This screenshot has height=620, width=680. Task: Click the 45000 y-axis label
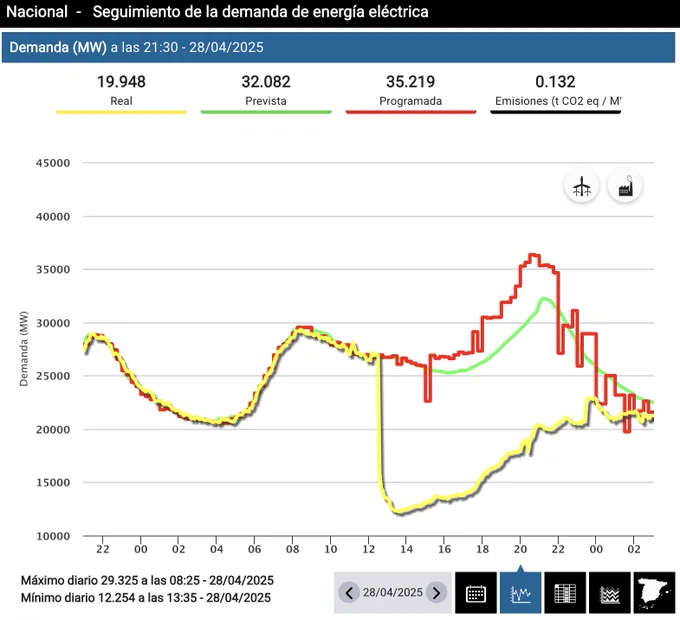point(53,163)
